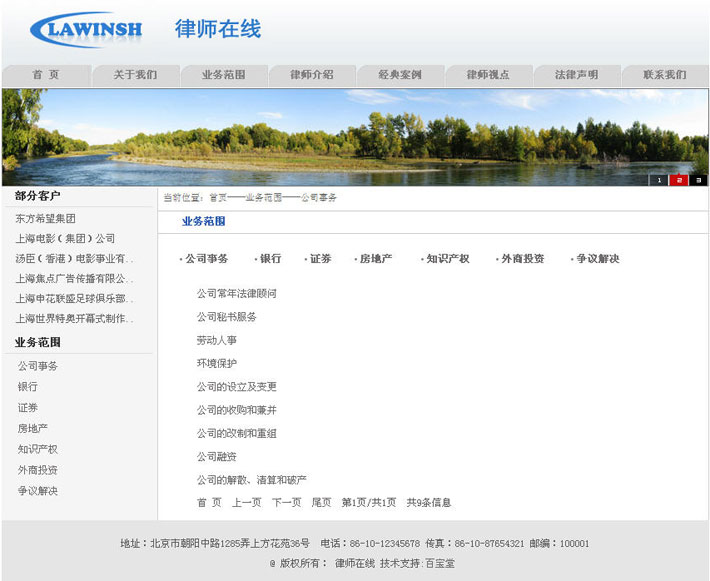This screenshot has width=710, height=581.
Task: Click the 电话 number in footer
Action: [x=370, y=543]
